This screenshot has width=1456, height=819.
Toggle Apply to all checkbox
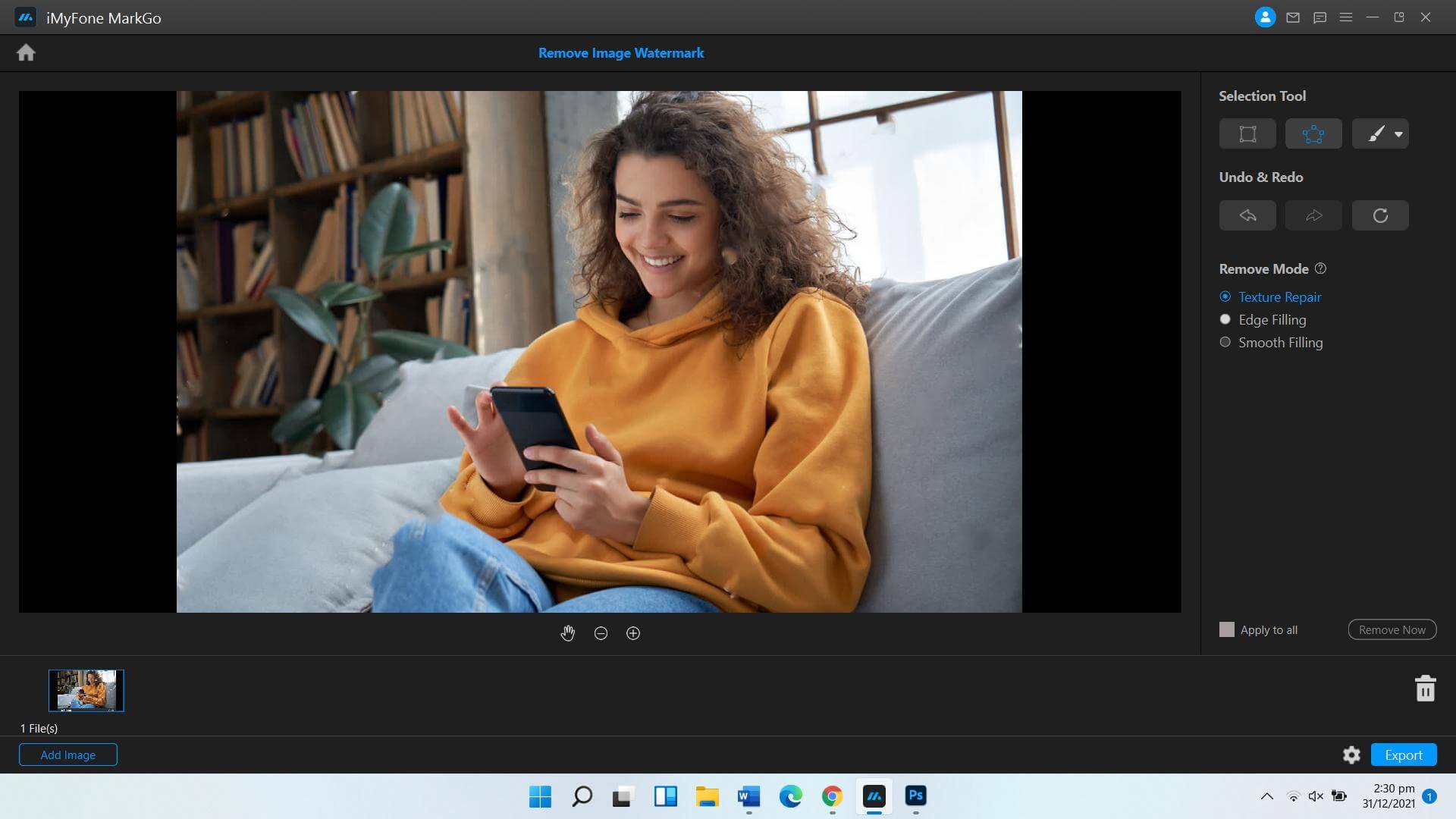(1226, 629)
